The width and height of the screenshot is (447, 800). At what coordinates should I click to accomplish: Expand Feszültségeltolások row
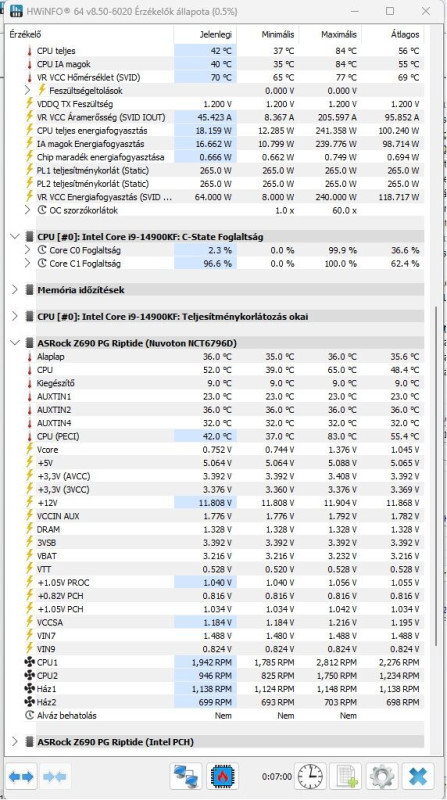coord(28,90)
